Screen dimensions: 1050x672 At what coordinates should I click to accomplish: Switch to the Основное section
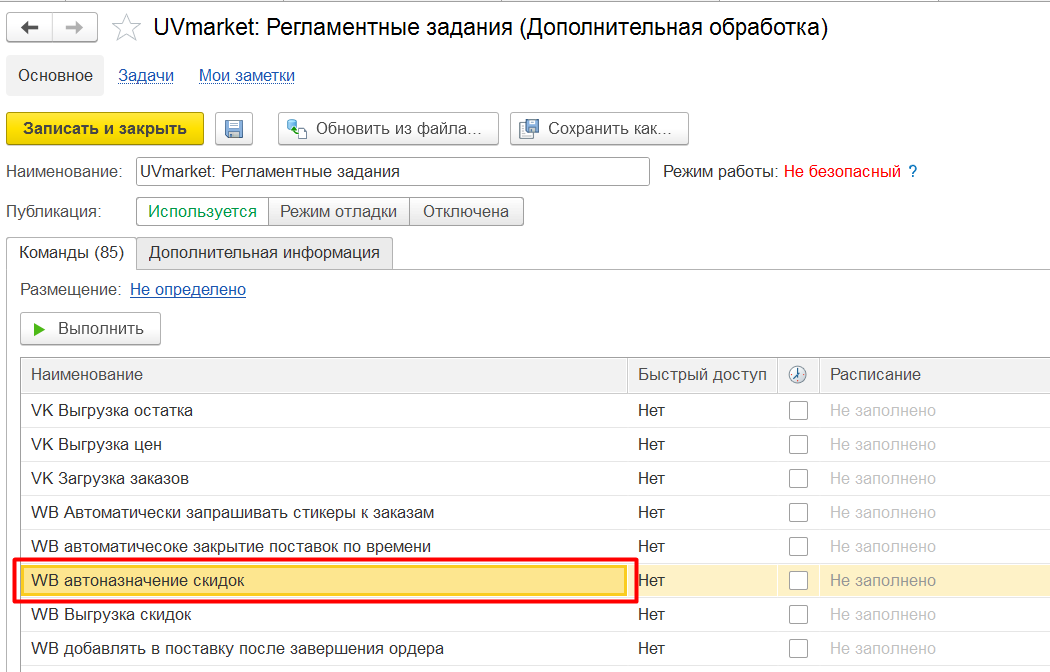tap(55, 76)
